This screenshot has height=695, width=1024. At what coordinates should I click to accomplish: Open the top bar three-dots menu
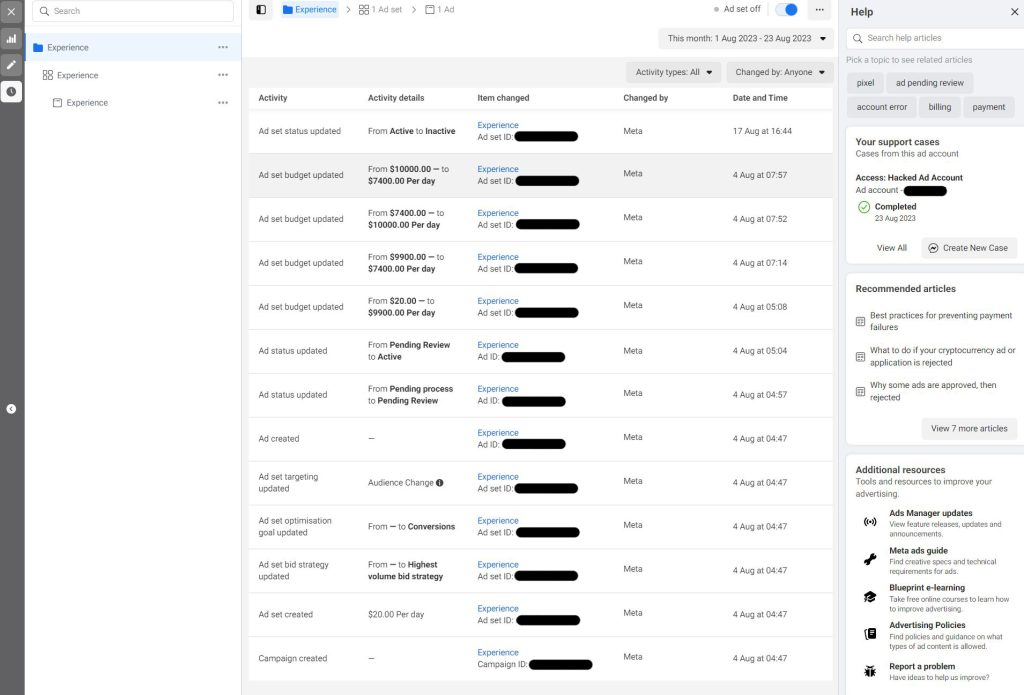(x=820, y=10)
